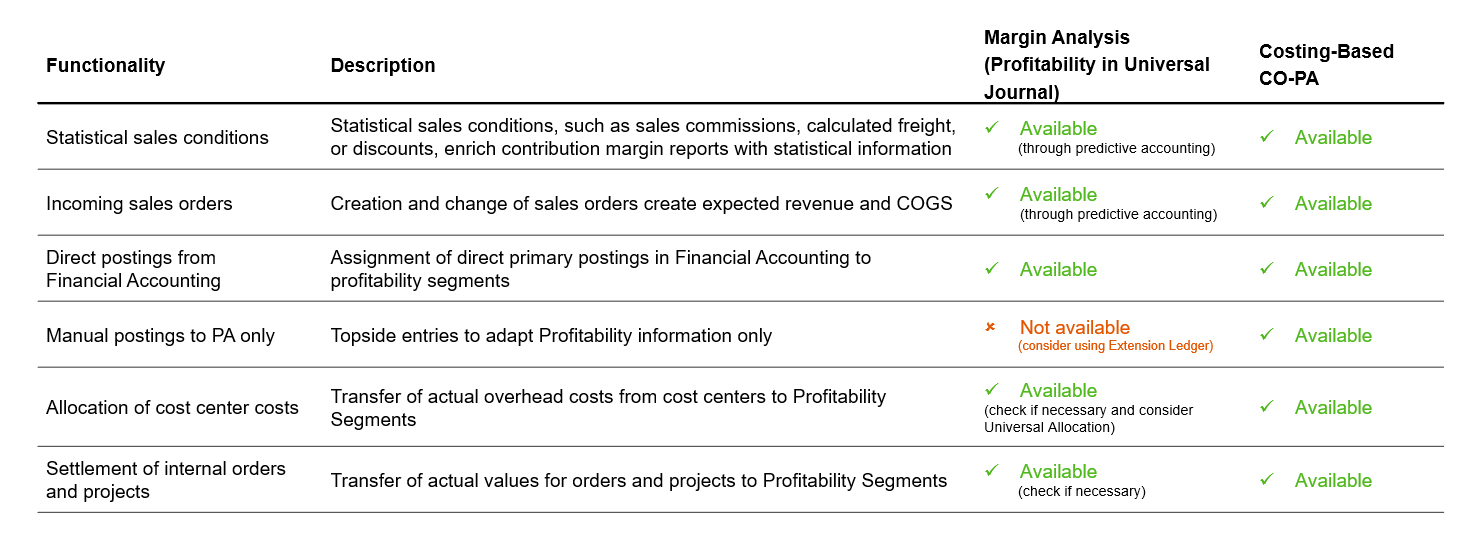Click Costing-Based checkmark in Settlement of internal orders row
The height and width of the screenshot is (539, 1472).
(x=1266, y=480)
